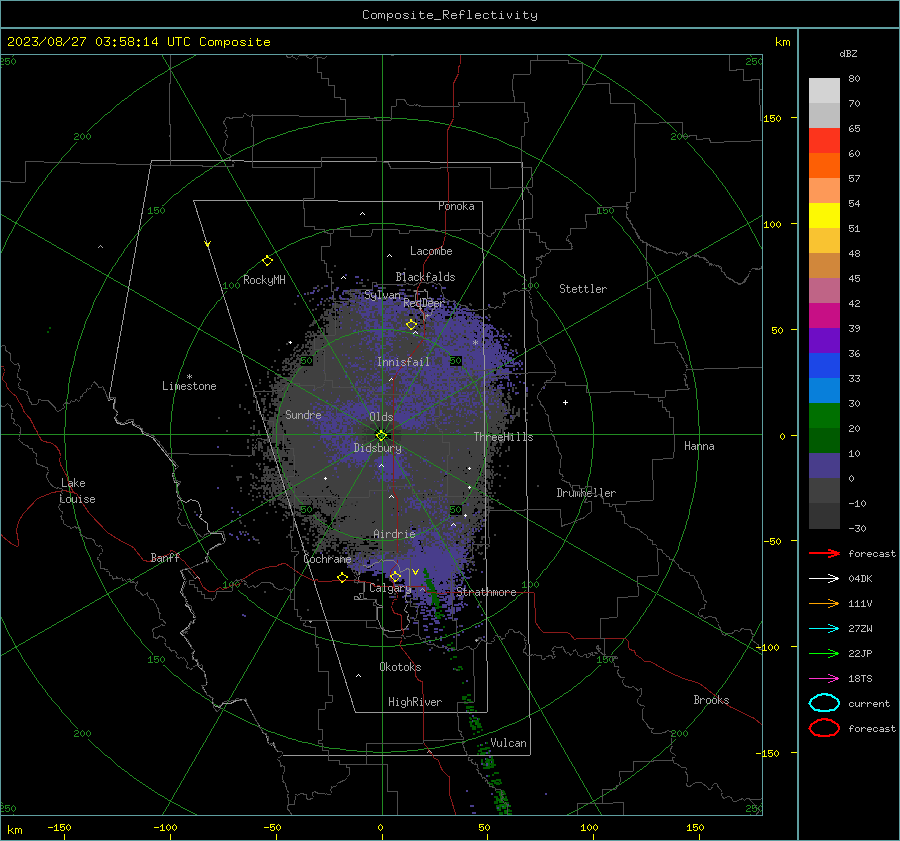The width and height of the screenshot is (900, 841).
Task: Click the Airdrie city label
Action: [x=394, y=534]
